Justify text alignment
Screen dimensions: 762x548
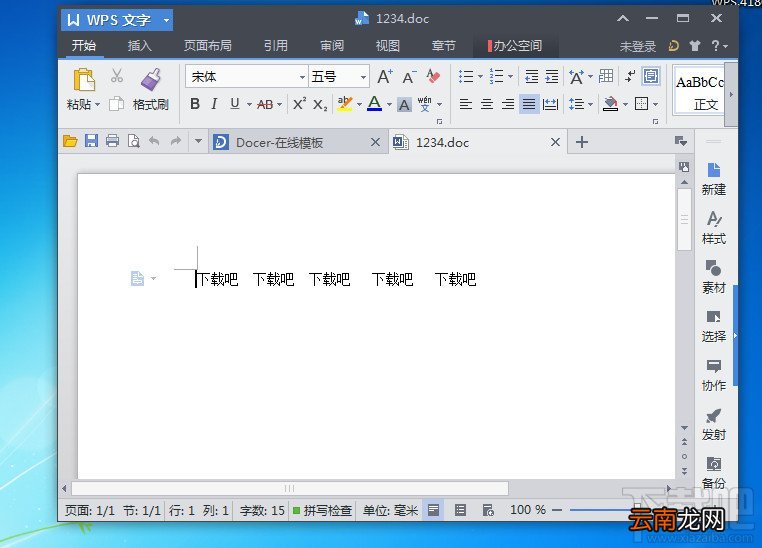coord(529,104)
